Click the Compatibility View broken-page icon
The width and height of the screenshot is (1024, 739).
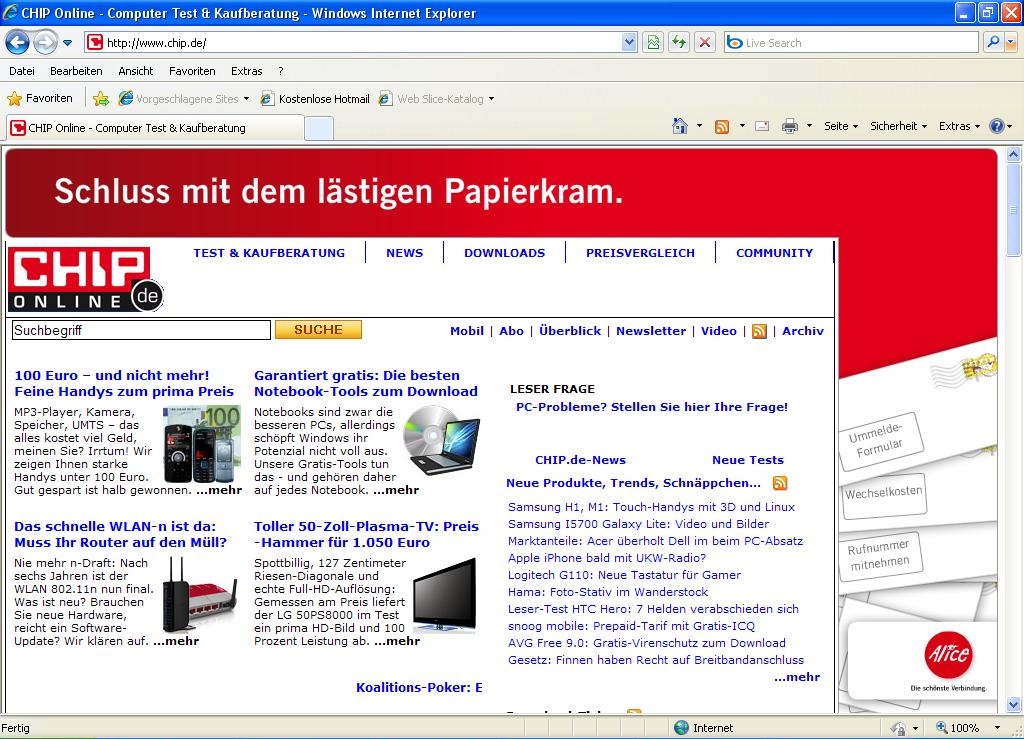tap(653, 43)
